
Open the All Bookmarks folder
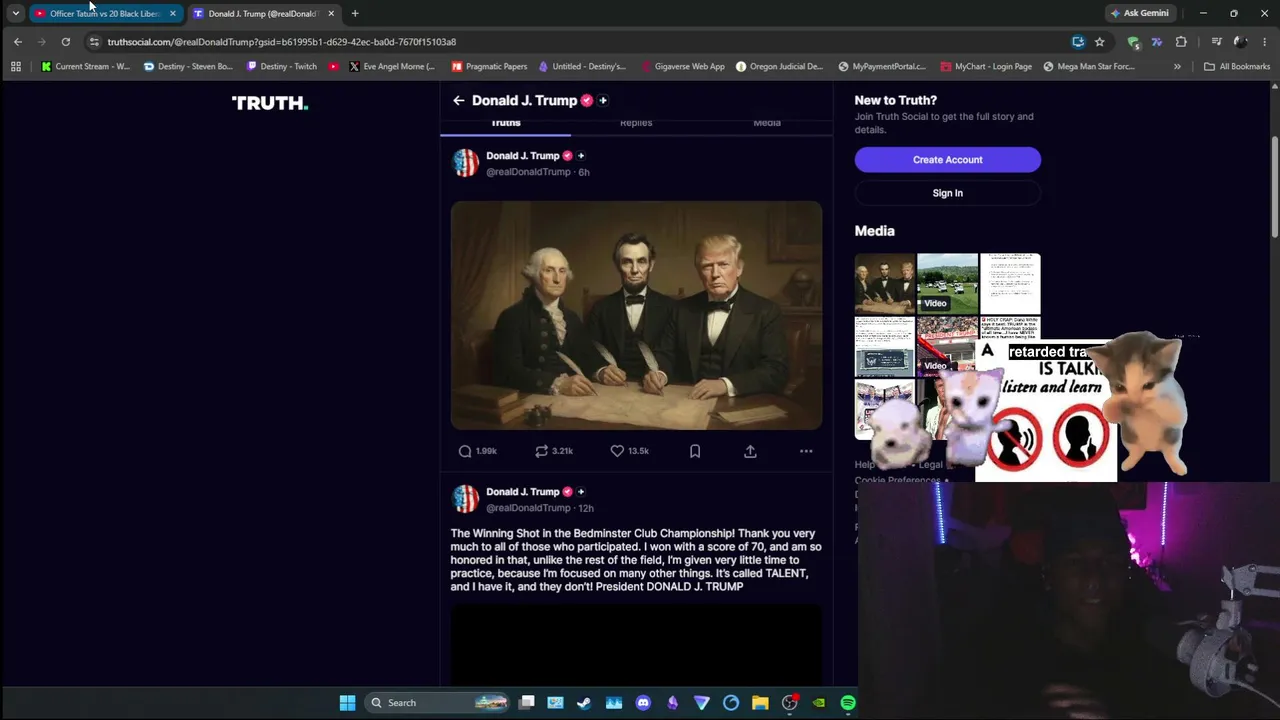click(1237, 67)
